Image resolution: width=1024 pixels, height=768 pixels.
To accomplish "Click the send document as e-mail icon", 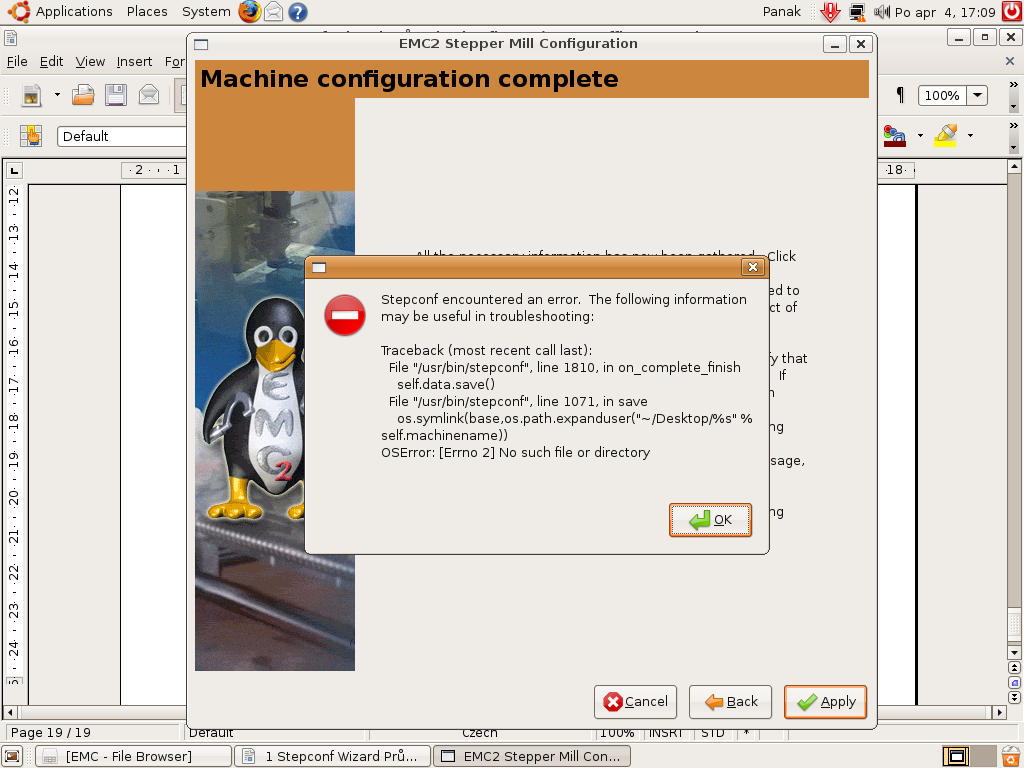I will pyautogui.click(x=149, y=96).
